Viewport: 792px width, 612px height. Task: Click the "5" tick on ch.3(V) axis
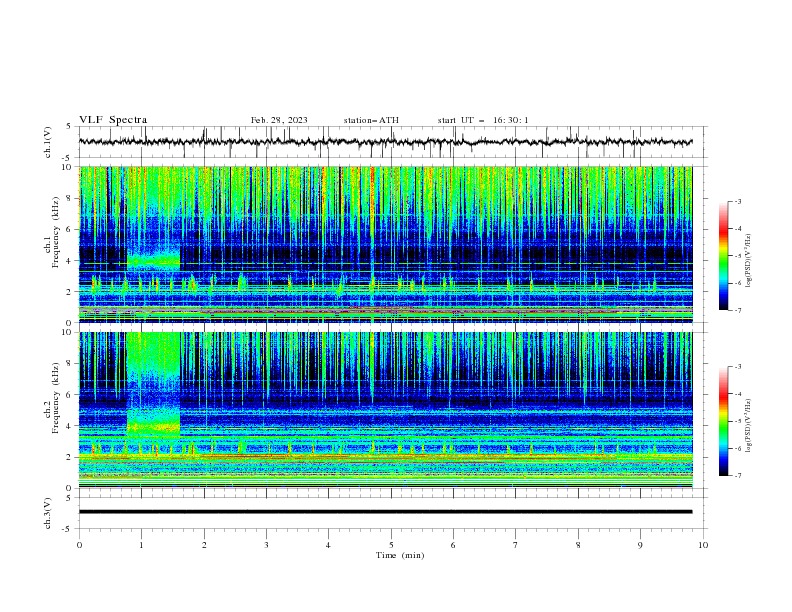[x=69, y=497]
